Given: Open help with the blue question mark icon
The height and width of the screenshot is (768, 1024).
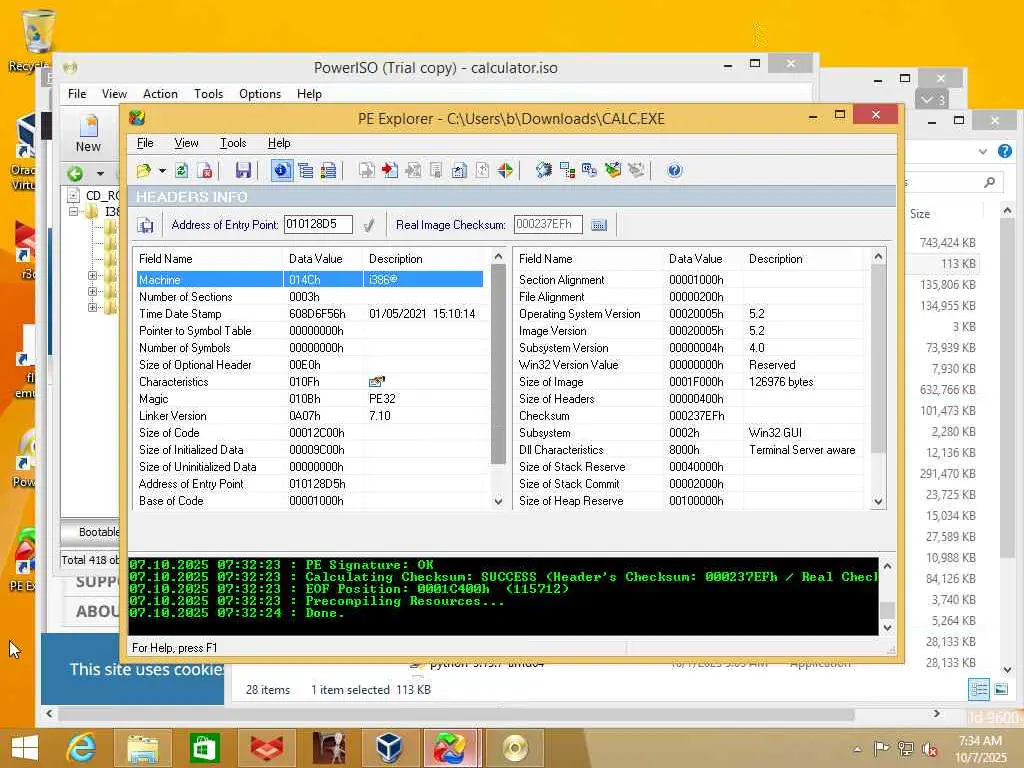Looking at the screenshot, I should pos(675,171).
